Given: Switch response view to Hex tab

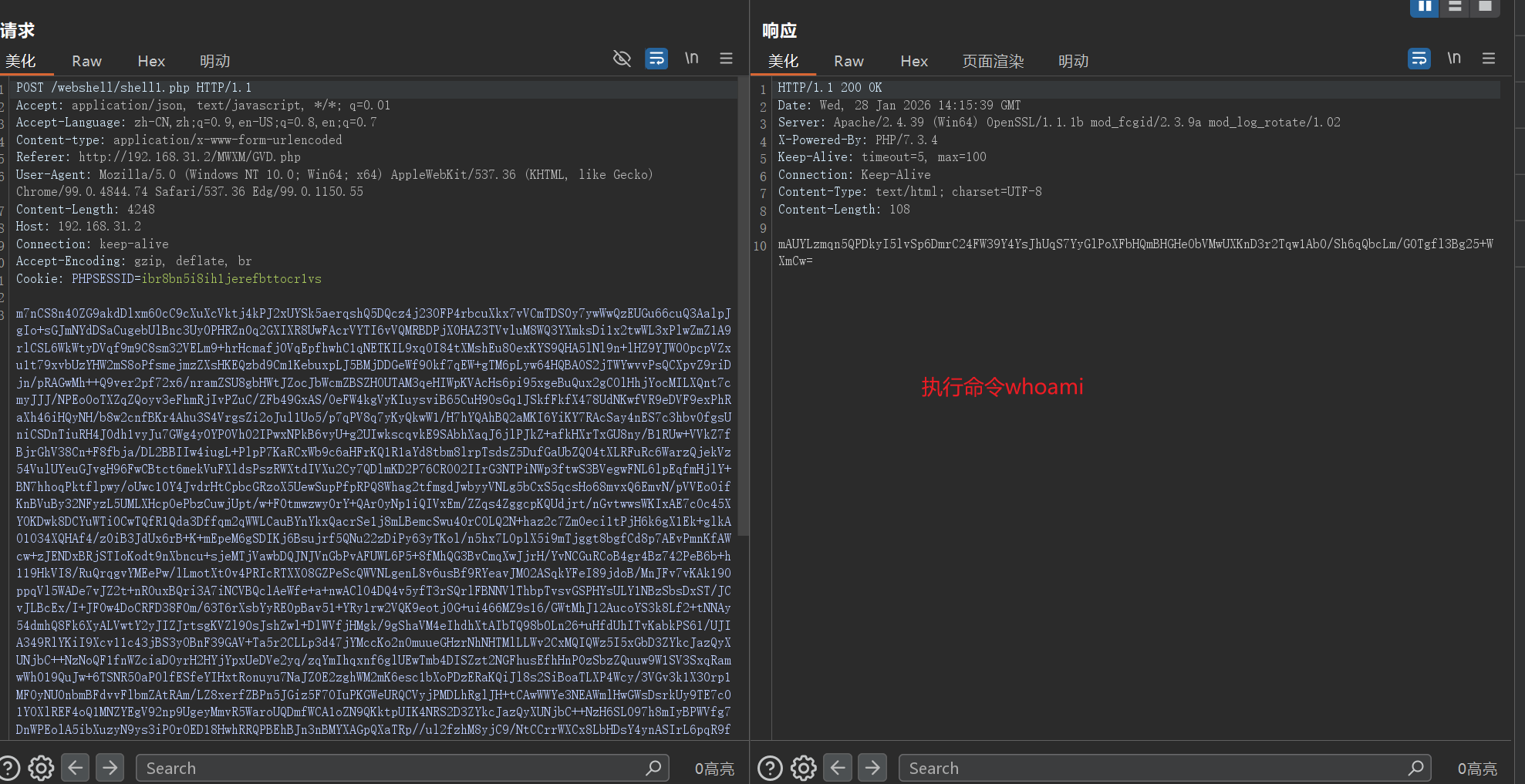Looking at the screenshot, I should (x=914, y=61).
